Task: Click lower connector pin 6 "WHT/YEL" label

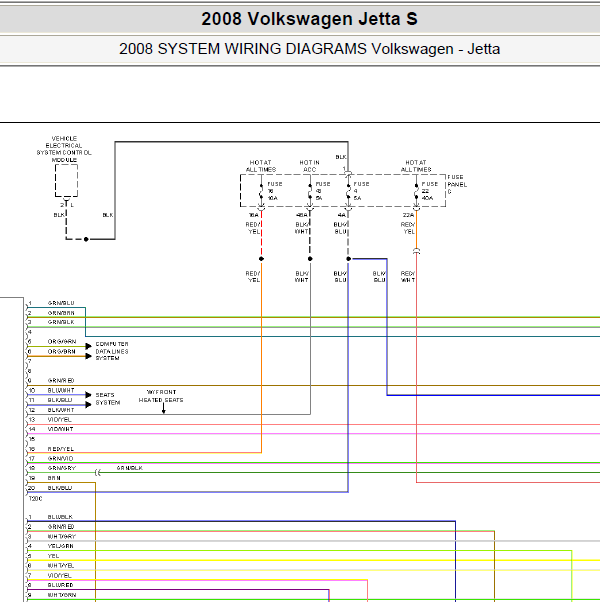Action: 61,566
